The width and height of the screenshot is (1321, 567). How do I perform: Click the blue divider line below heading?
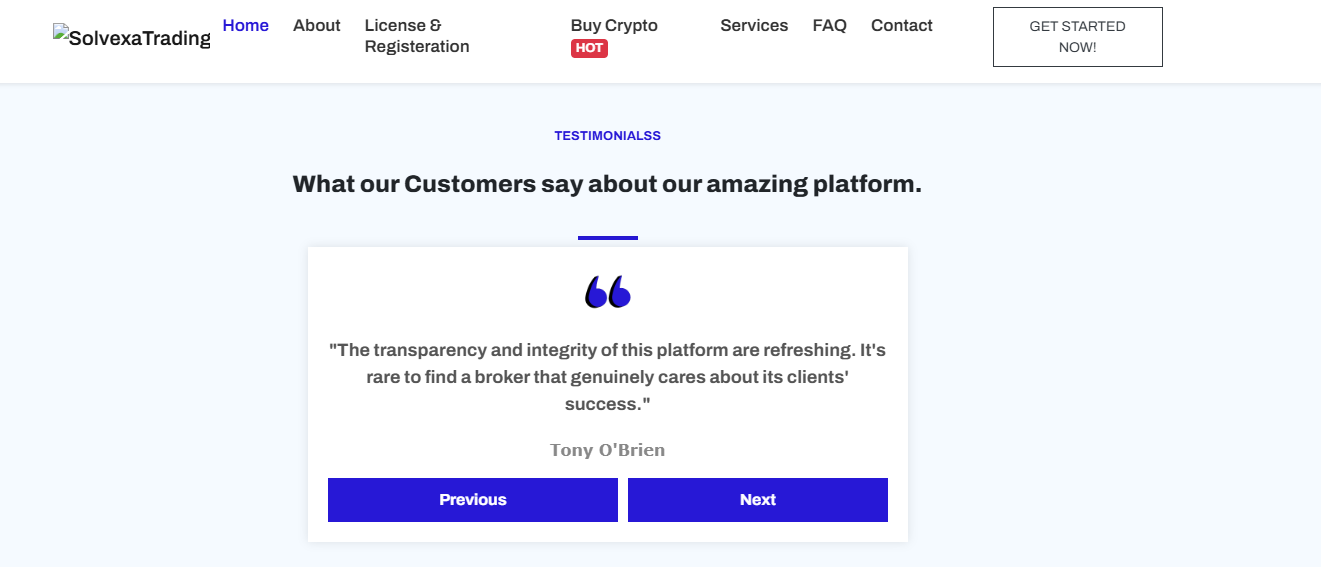(607, 238)
